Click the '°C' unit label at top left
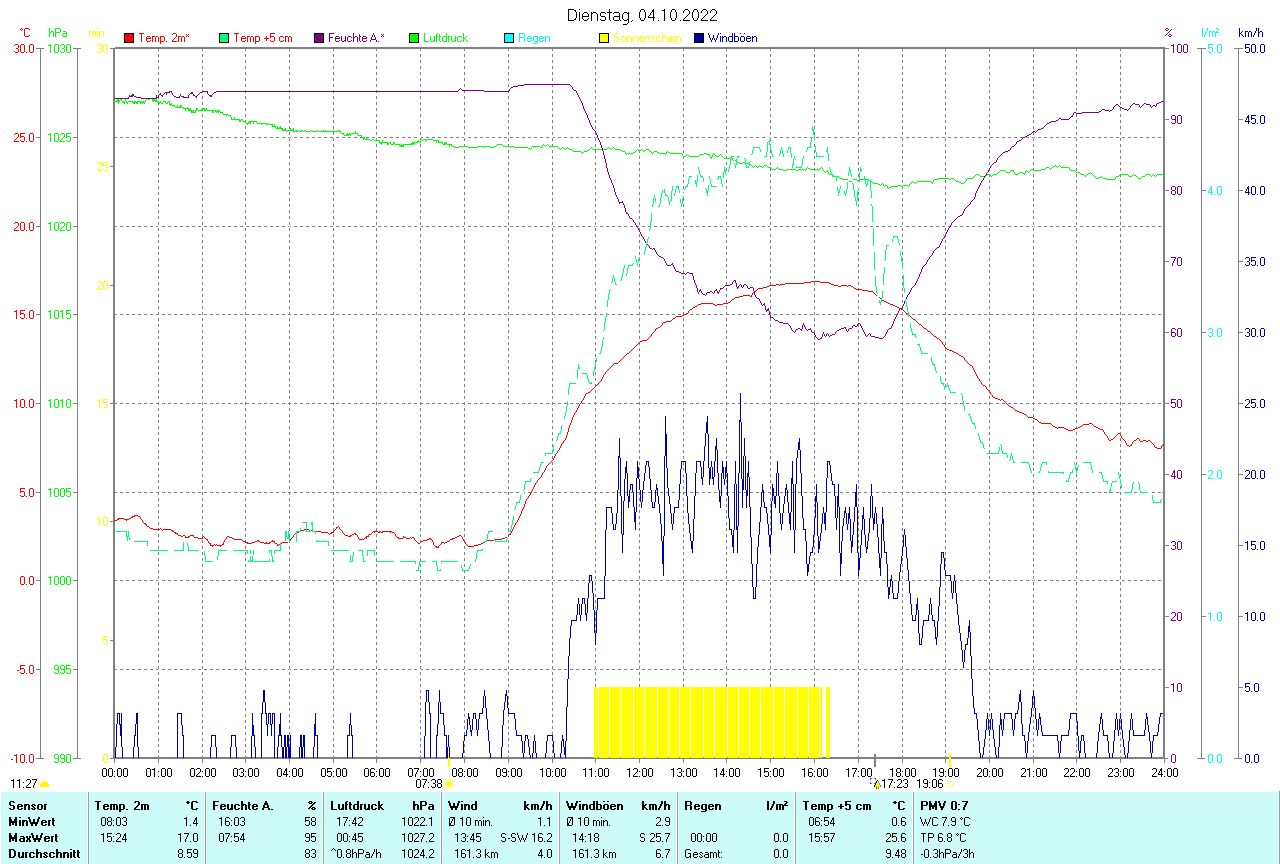The width and height of the screenshot is (1280, 864). tap(26, 33)
